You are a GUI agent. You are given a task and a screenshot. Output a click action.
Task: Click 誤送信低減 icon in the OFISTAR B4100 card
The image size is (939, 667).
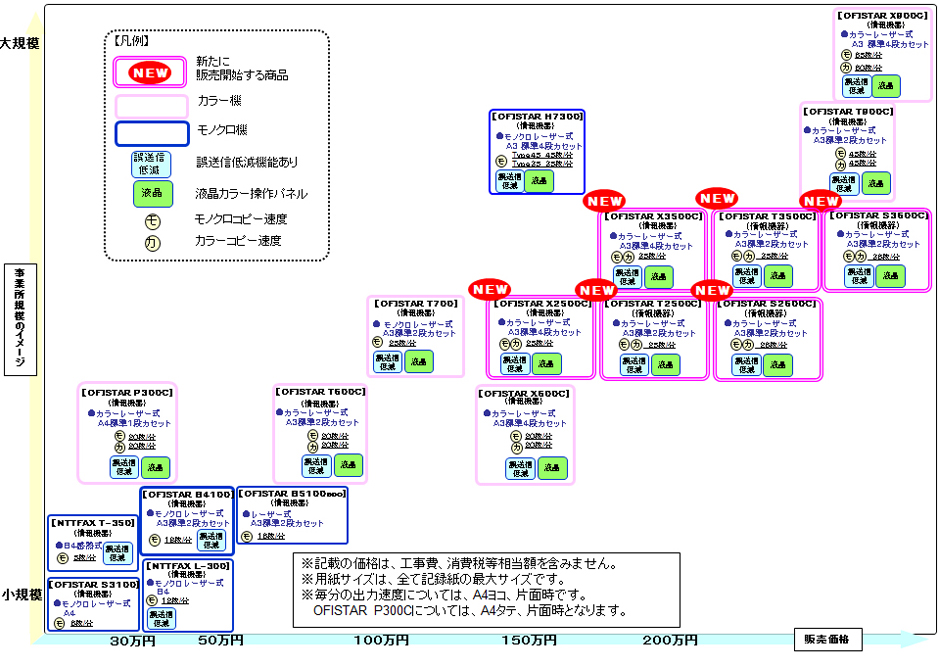pos(211,540)
